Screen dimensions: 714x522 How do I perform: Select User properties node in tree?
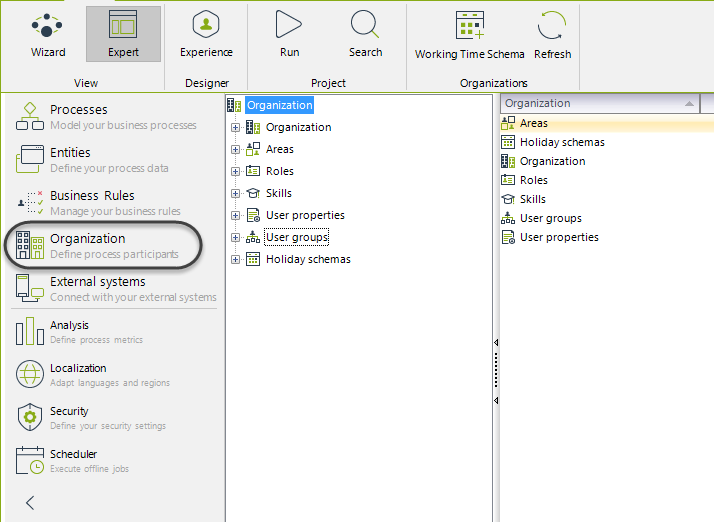click(x=305, y=215)
